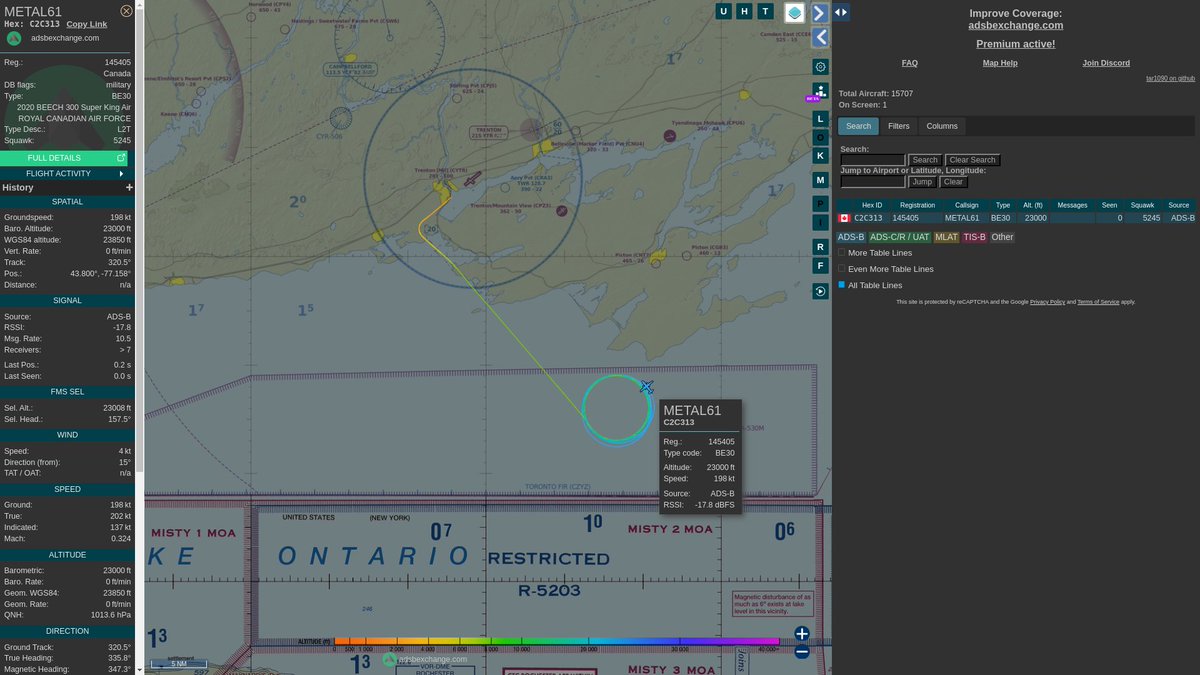Toggle the T map button
The image size is (1200, 675).
point(765,12)
